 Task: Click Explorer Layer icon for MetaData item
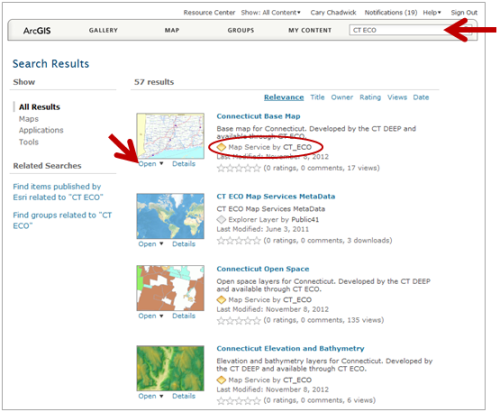tap(221, 220)
